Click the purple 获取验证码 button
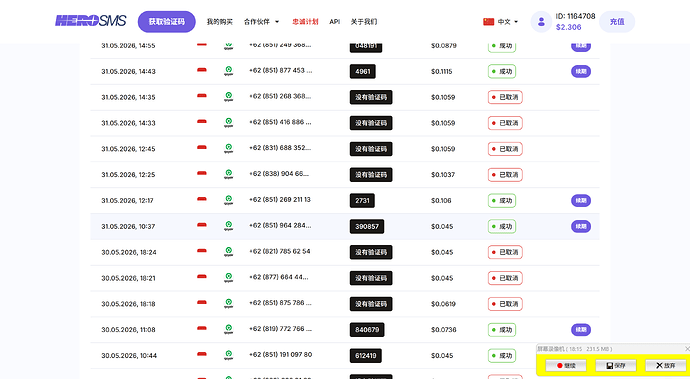Image resolution: width=690 pixels, height=379 pixels. click(x=166, y=22)
